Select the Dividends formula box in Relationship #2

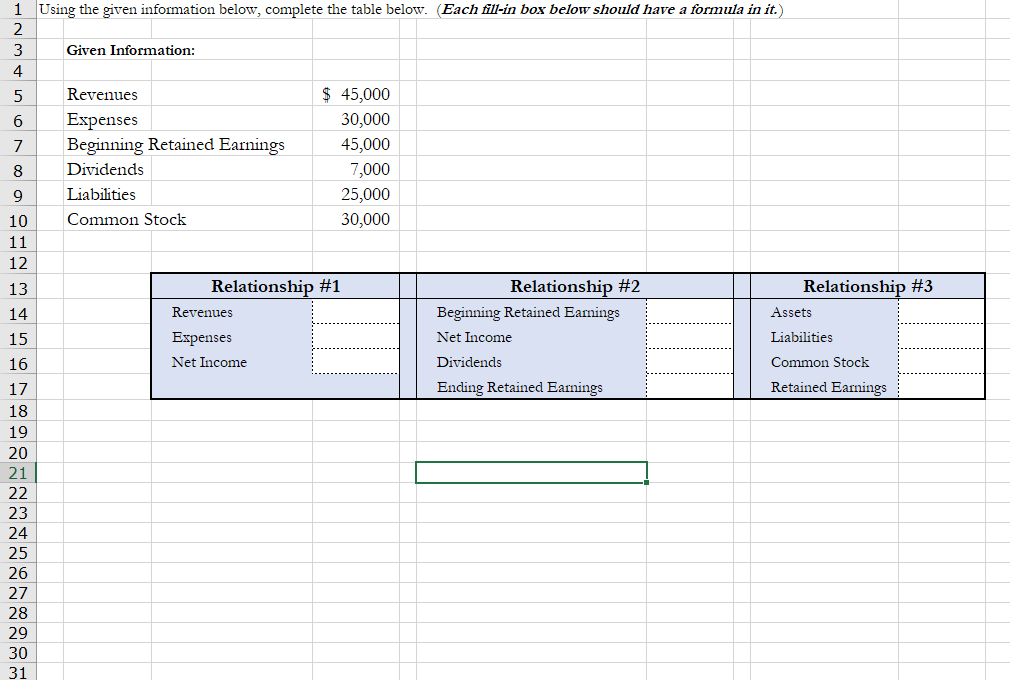(x=690, y=362)
